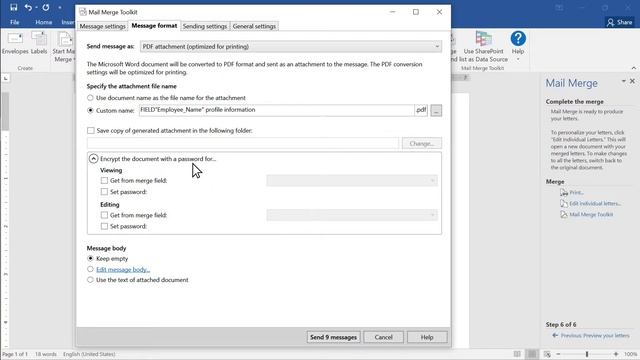Viewport: 640px width, 360px height.
Task: Select Use the text of attached document
Action: [x=90, y=280]
